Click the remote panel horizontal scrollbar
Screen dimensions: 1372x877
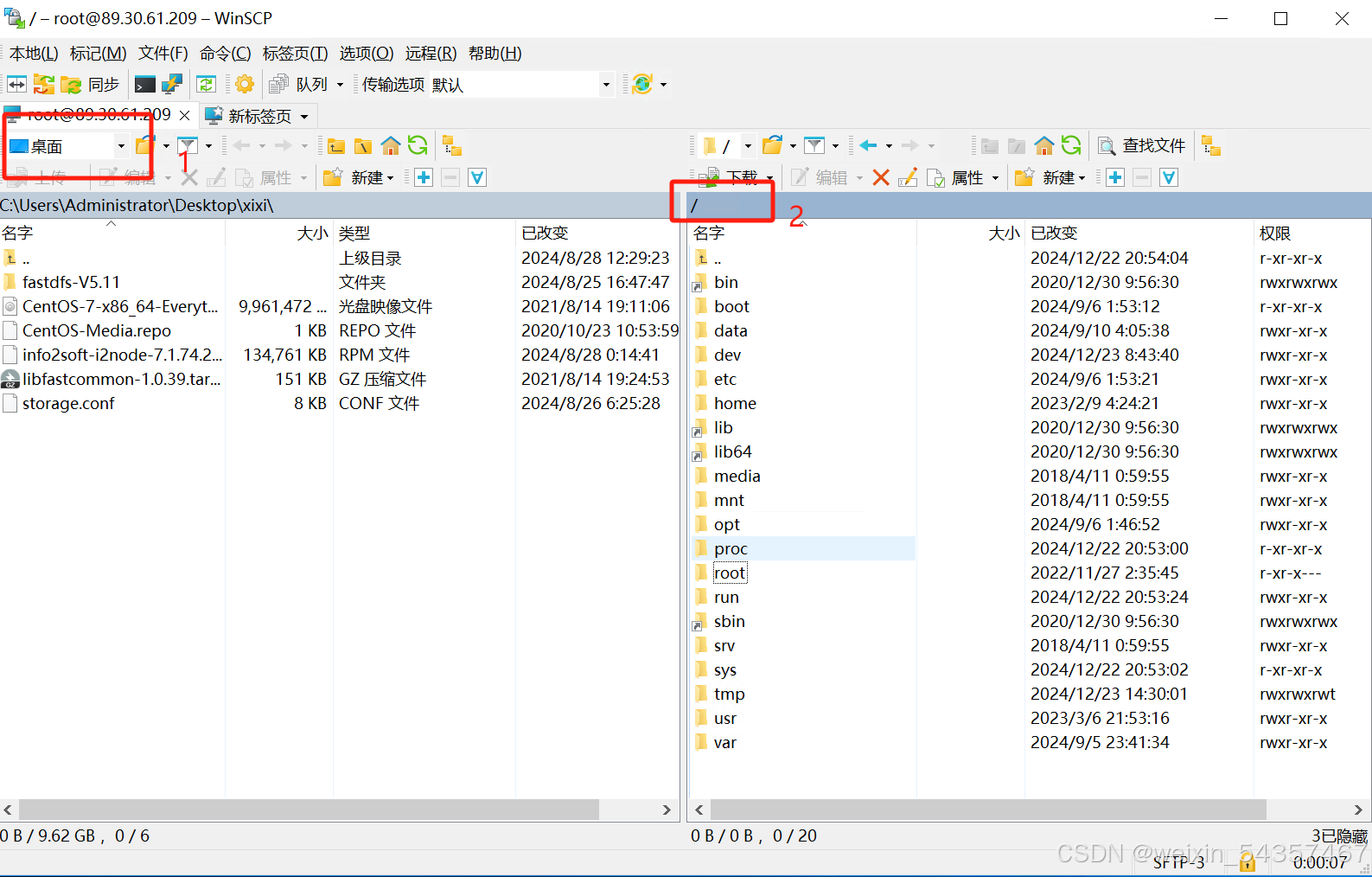[987, 810]
